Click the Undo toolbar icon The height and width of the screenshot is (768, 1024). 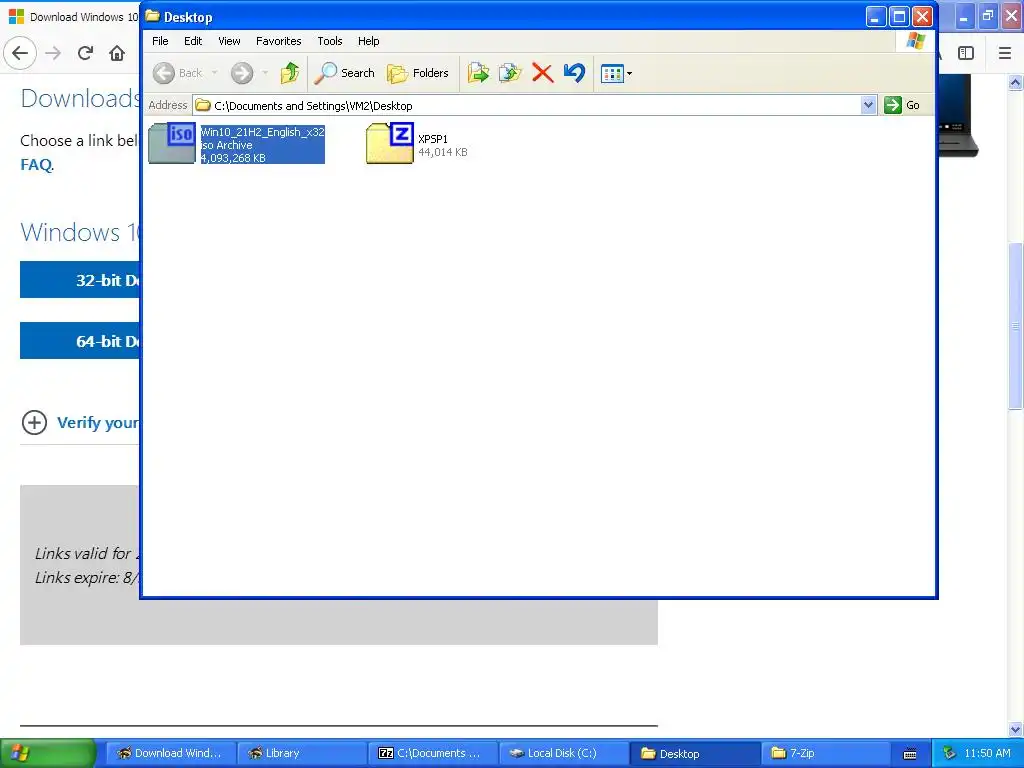pos(574,73)
